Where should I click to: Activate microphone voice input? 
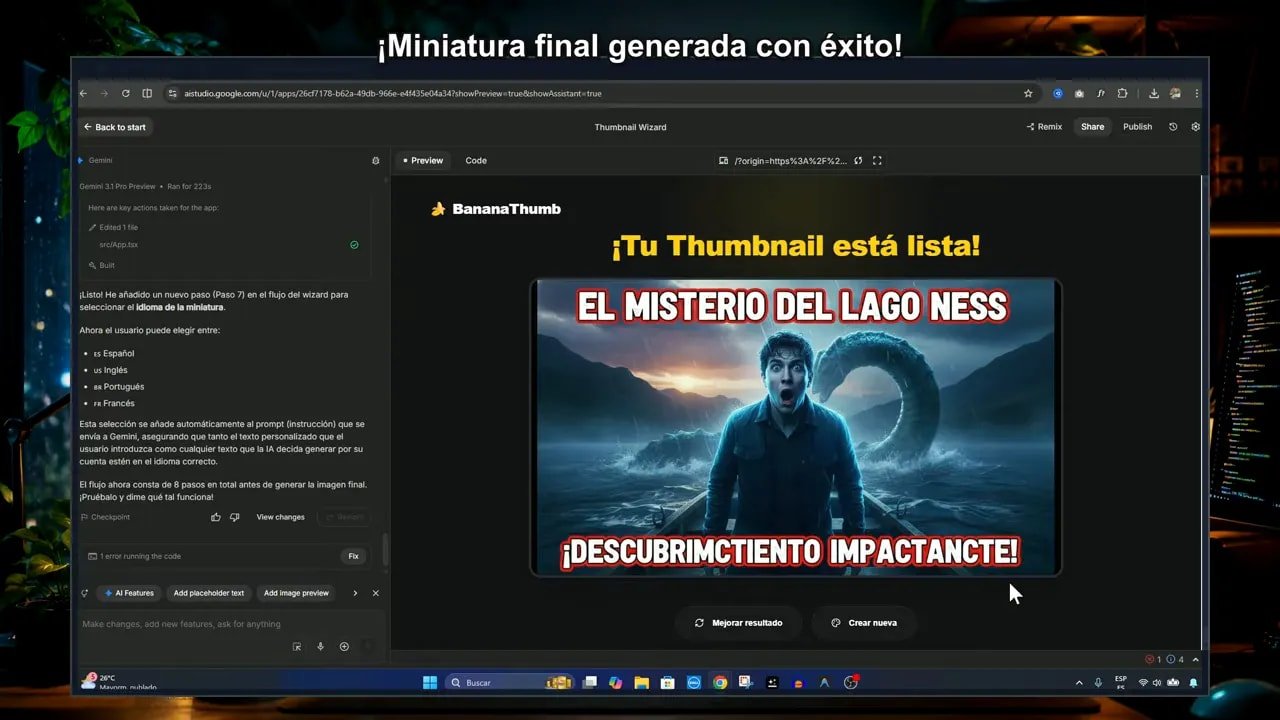pyautogui.click(x=320, y=647)
